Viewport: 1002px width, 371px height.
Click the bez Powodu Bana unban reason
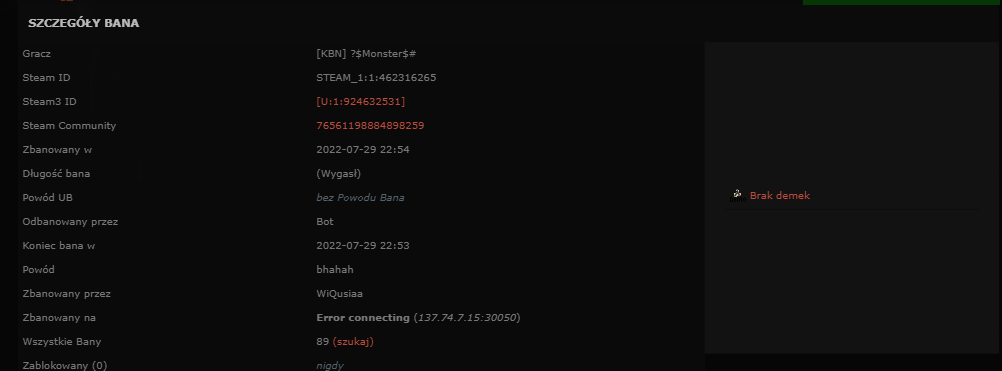(x=360, y=197)
